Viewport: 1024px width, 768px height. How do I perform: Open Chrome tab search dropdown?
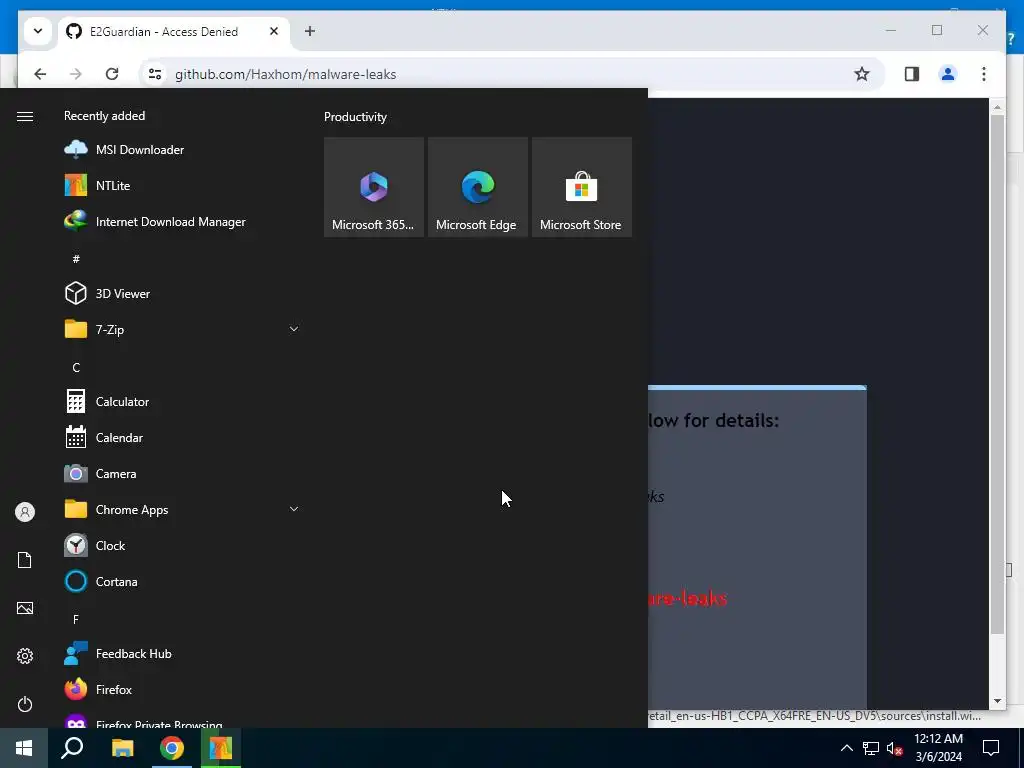38,31
